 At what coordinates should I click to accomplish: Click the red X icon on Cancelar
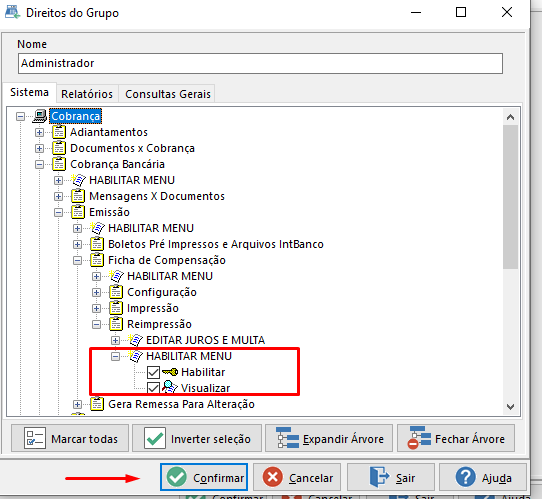pos(273,477)
